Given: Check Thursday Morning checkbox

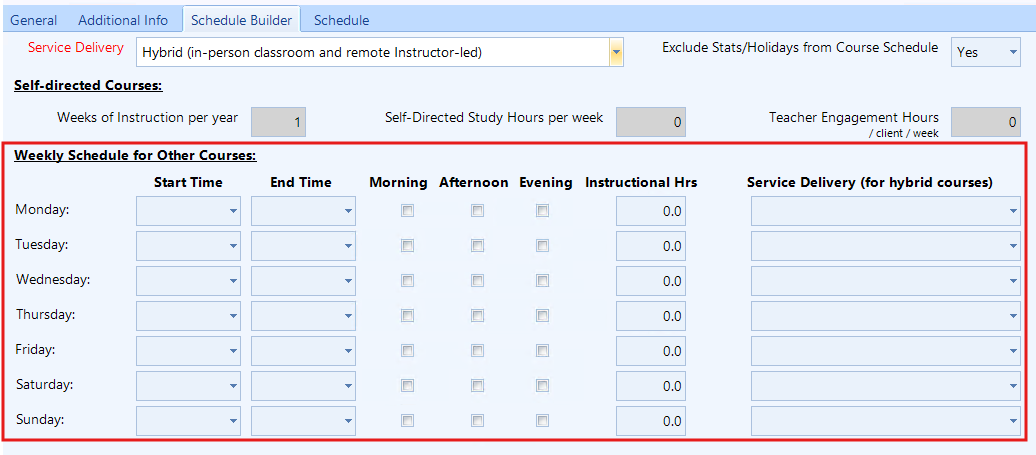Looking at the screenshot, I should (x=408, y=316).
